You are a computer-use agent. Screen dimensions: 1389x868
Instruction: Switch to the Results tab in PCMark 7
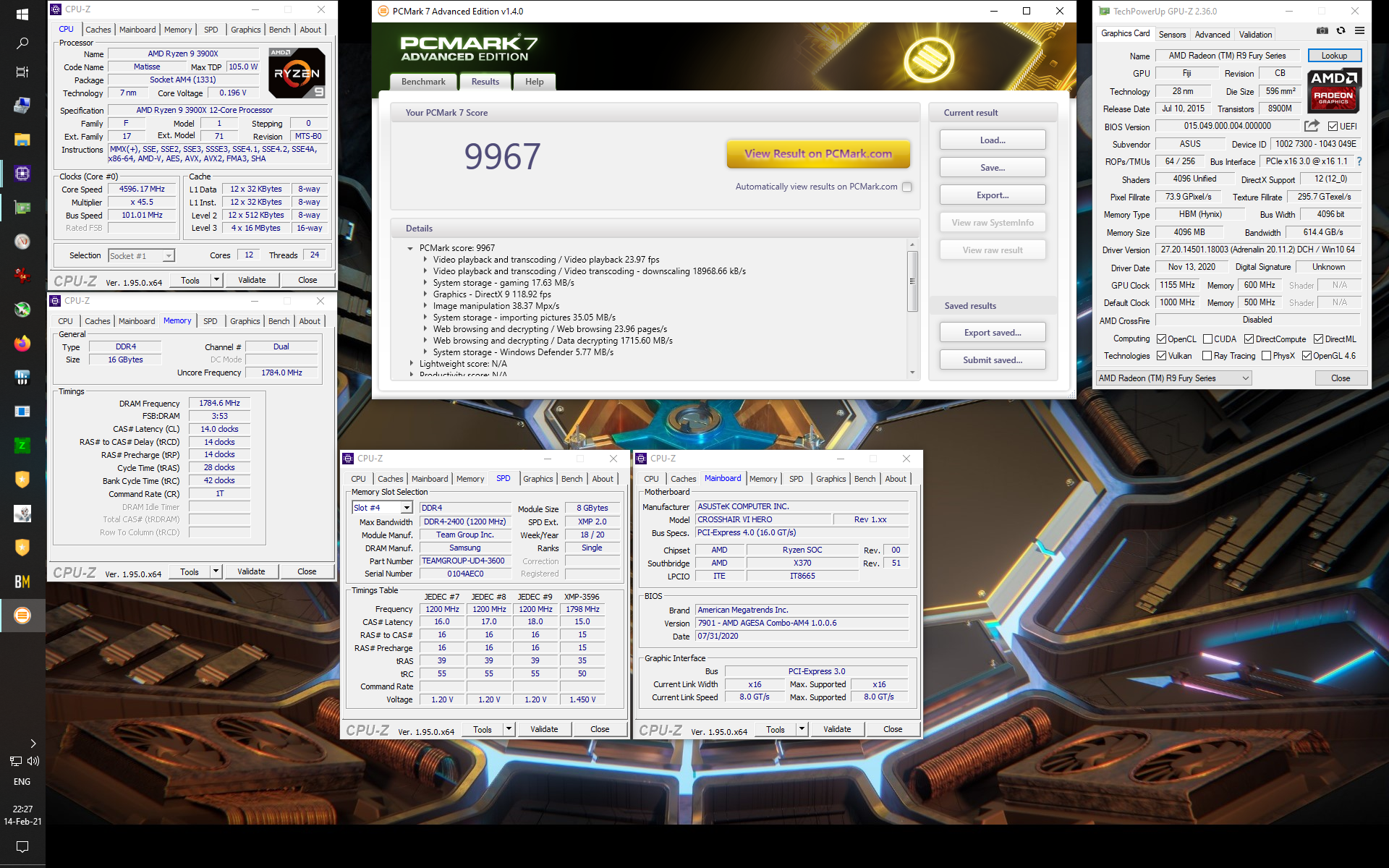click(485, 82)
